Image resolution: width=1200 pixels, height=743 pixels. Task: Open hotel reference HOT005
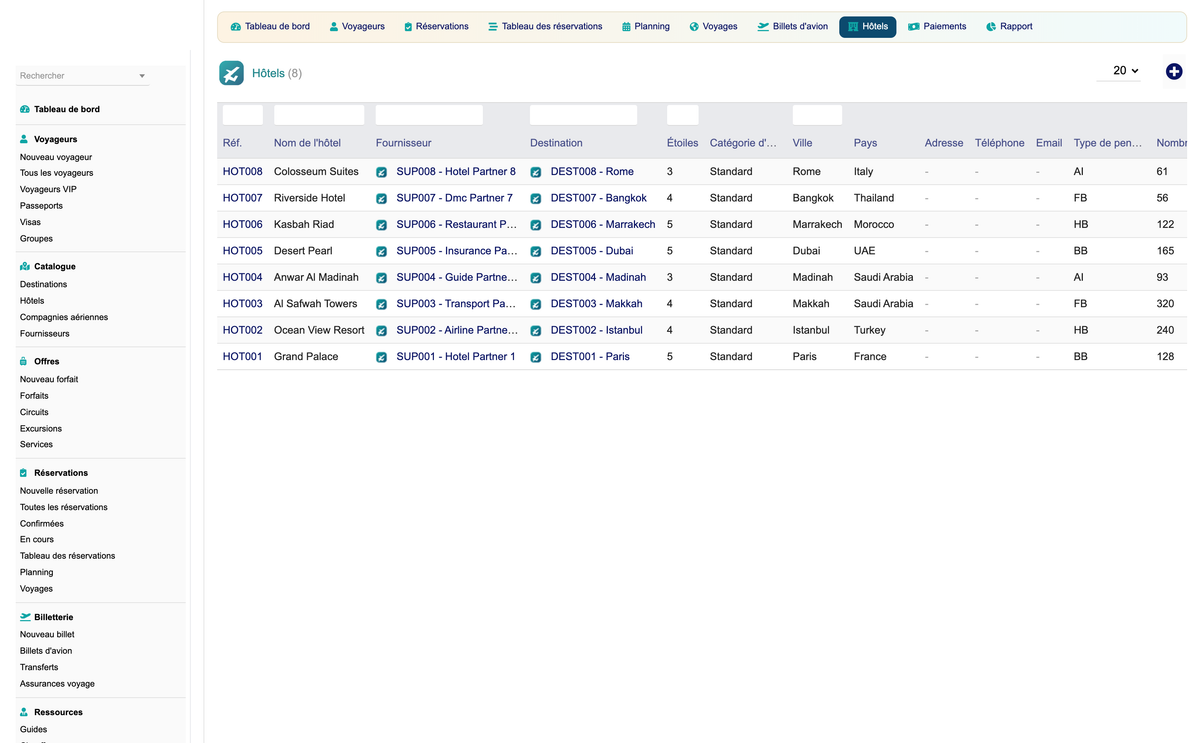tap(243, 251)
